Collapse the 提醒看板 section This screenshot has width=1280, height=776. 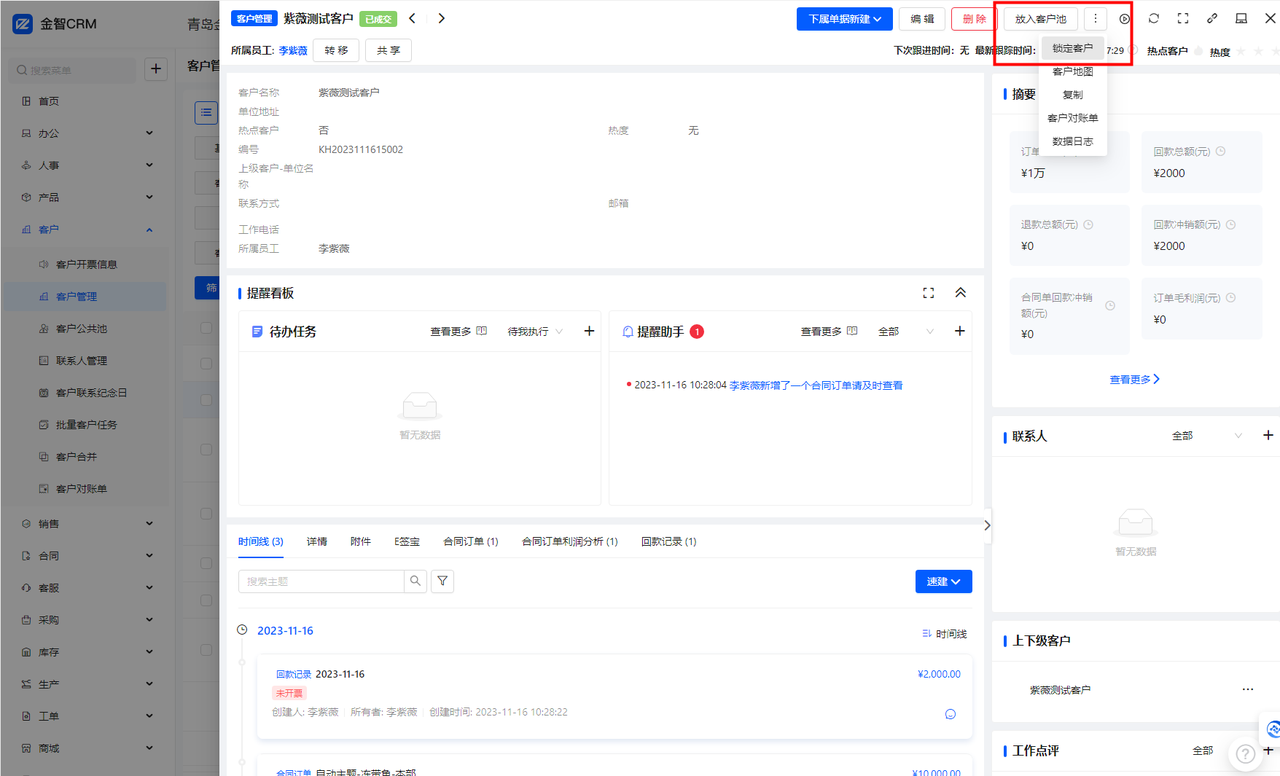tap(960, 293)
